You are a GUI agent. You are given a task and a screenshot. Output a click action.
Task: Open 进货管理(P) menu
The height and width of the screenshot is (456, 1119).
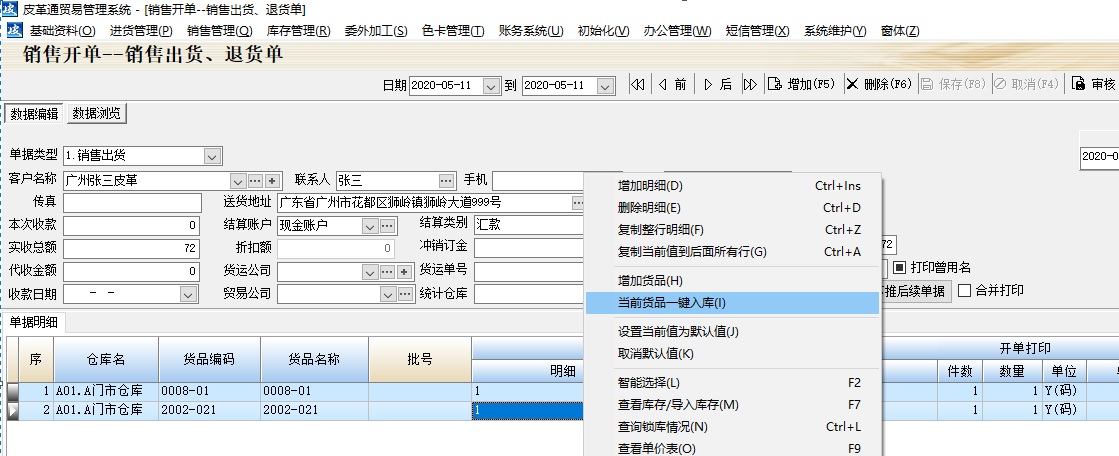[141, 31]
